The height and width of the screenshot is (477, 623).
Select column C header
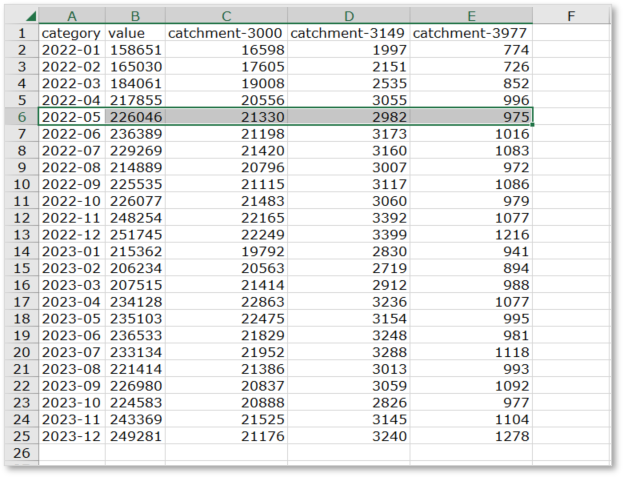click(225, 16)
